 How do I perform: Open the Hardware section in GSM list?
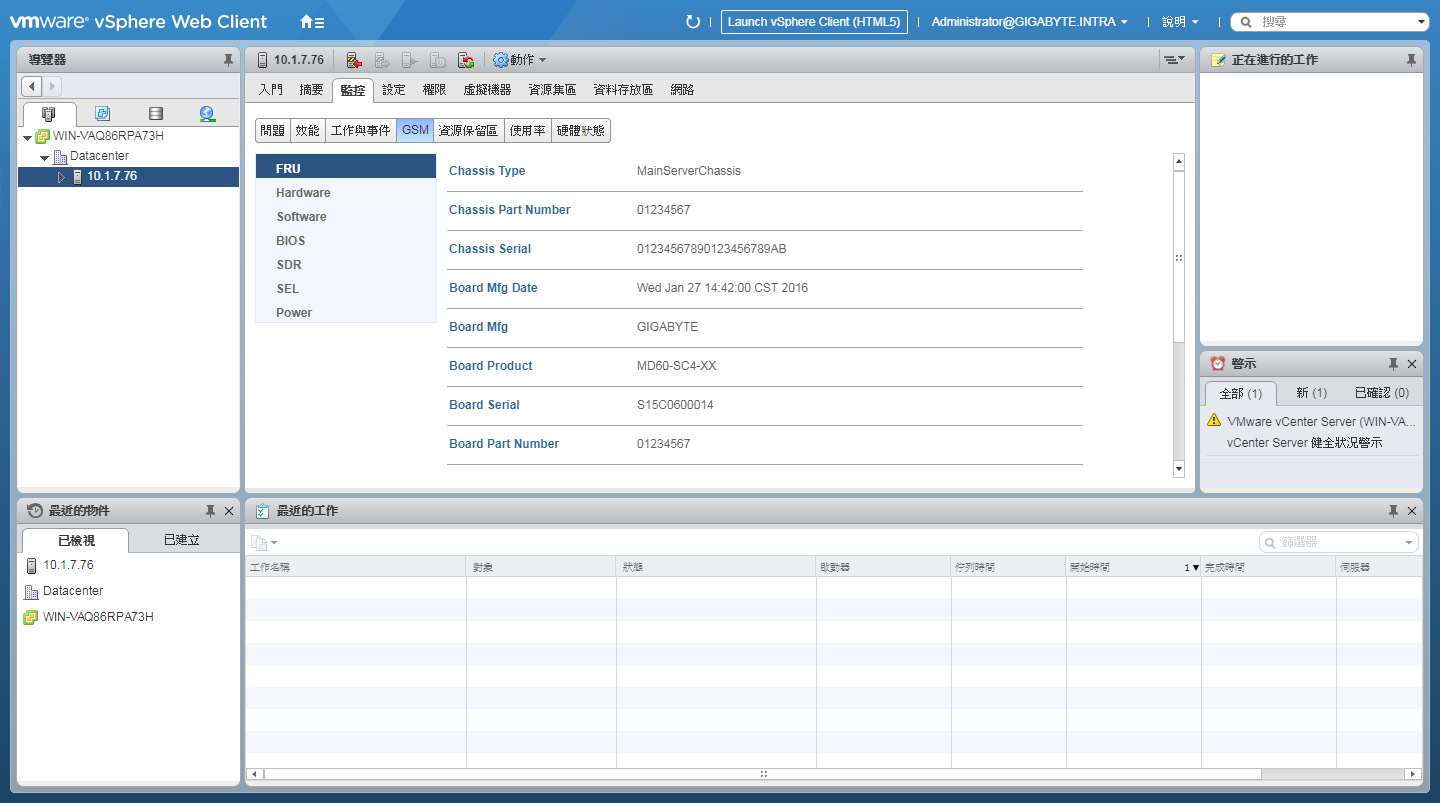pyautogui.click(x=345, y=193)
